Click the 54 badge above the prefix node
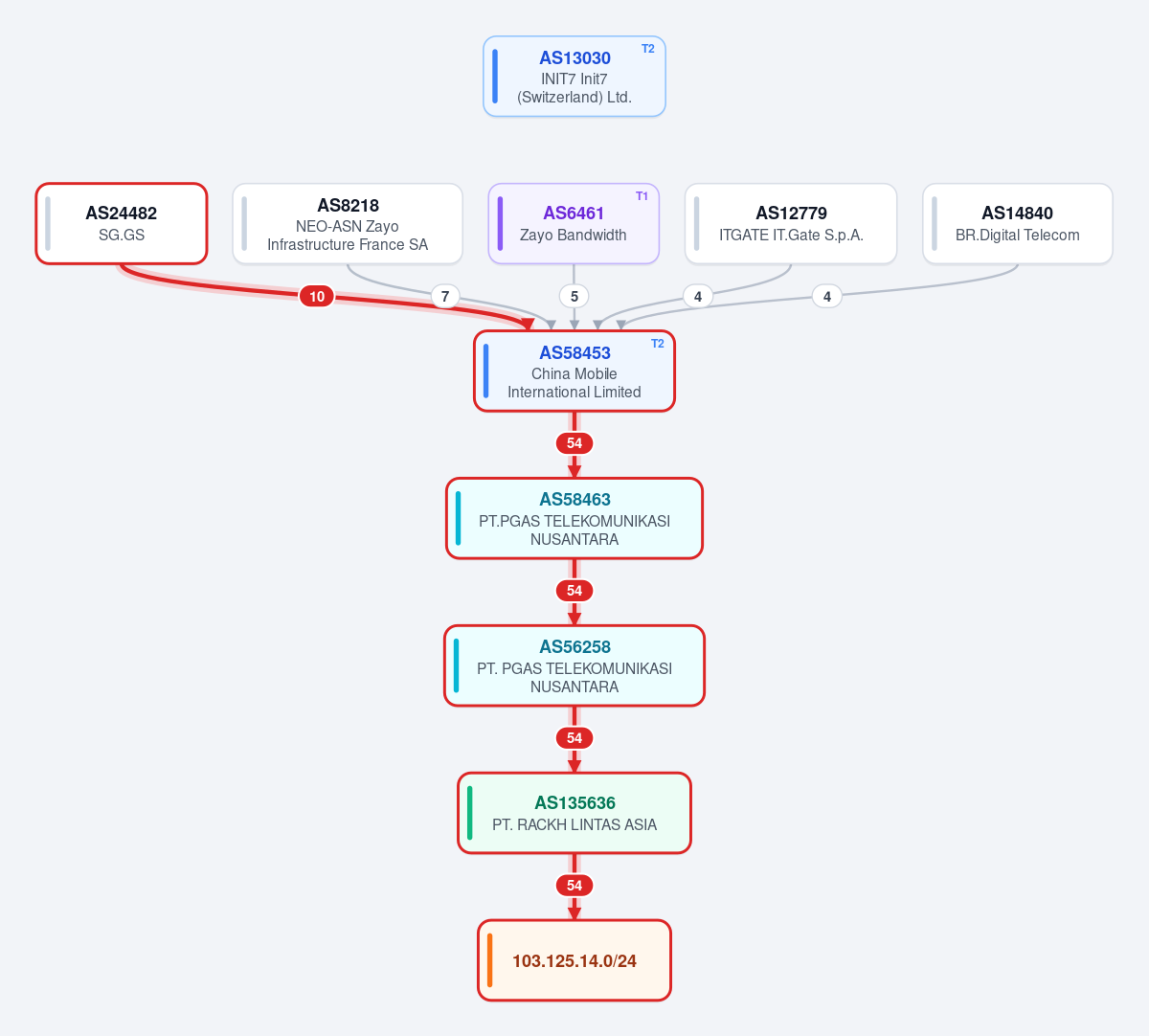Screen dimensions: 1149x1036 [574, 886]
